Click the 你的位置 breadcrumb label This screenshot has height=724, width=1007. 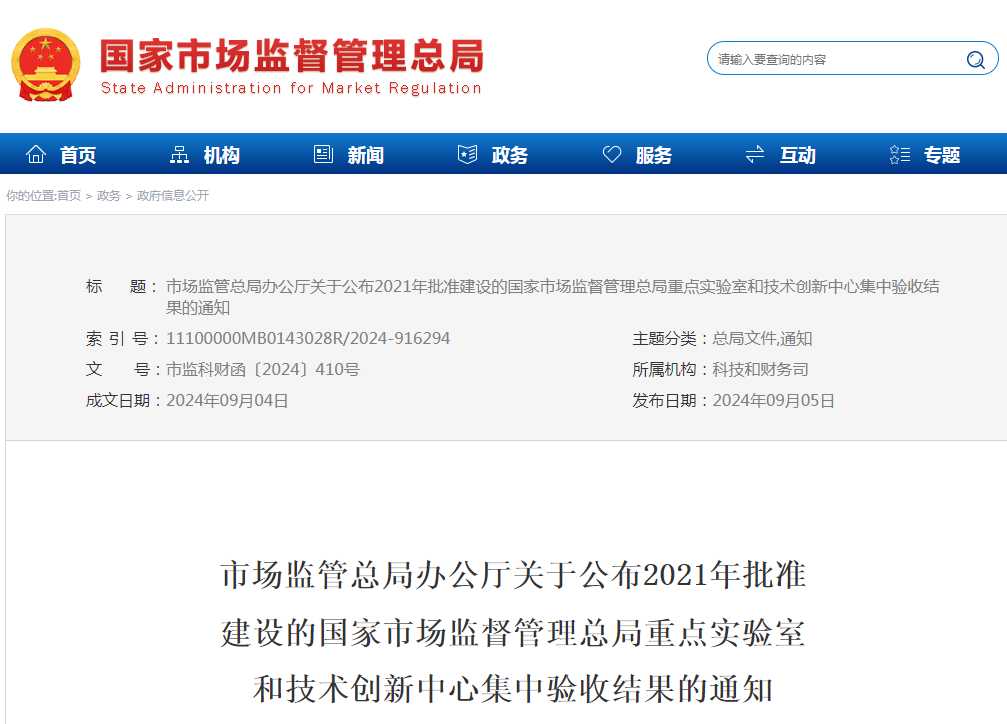30,196
